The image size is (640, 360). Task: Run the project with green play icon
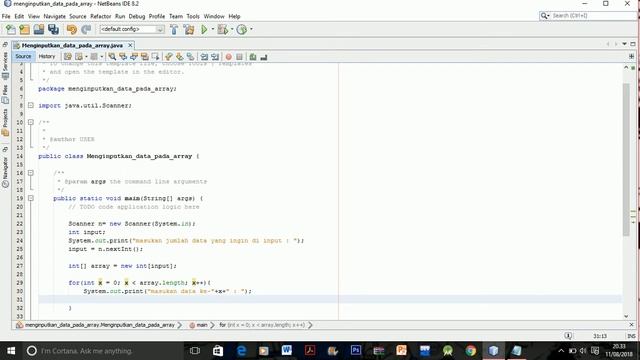(x=204, y=29)
